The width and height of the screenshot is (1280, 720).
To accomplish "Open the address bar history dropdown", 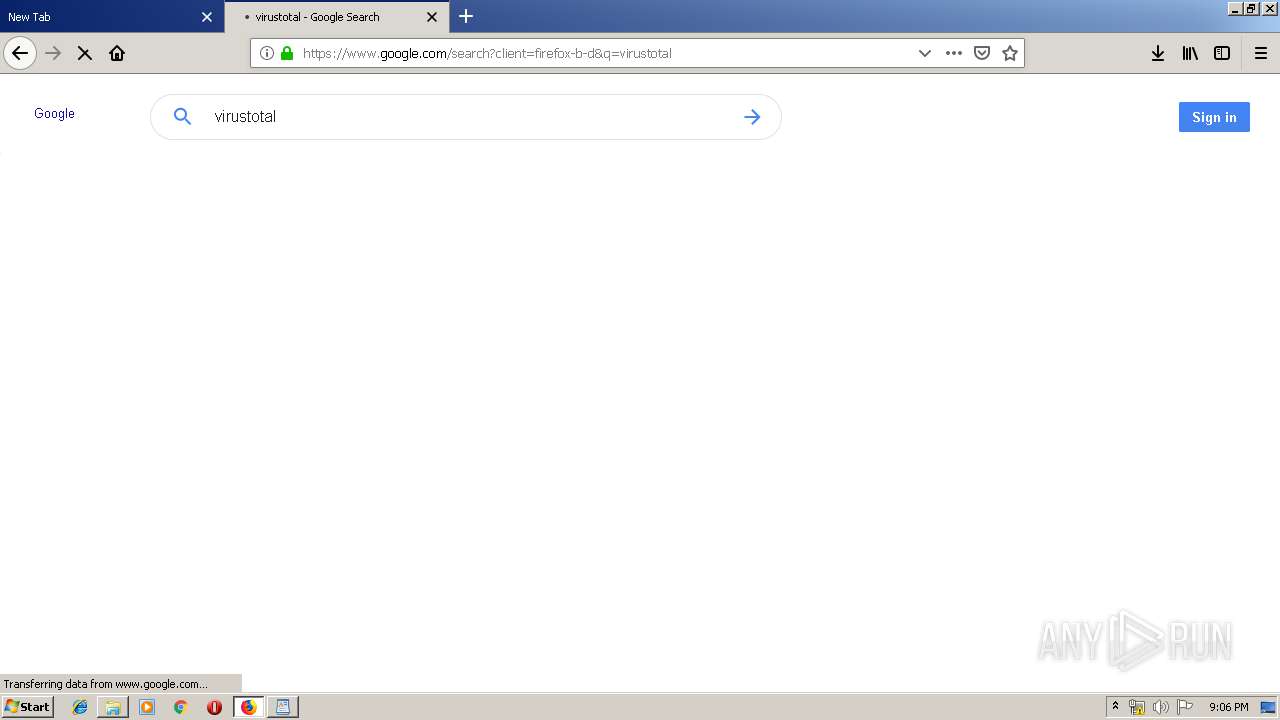I will [925, 53].
